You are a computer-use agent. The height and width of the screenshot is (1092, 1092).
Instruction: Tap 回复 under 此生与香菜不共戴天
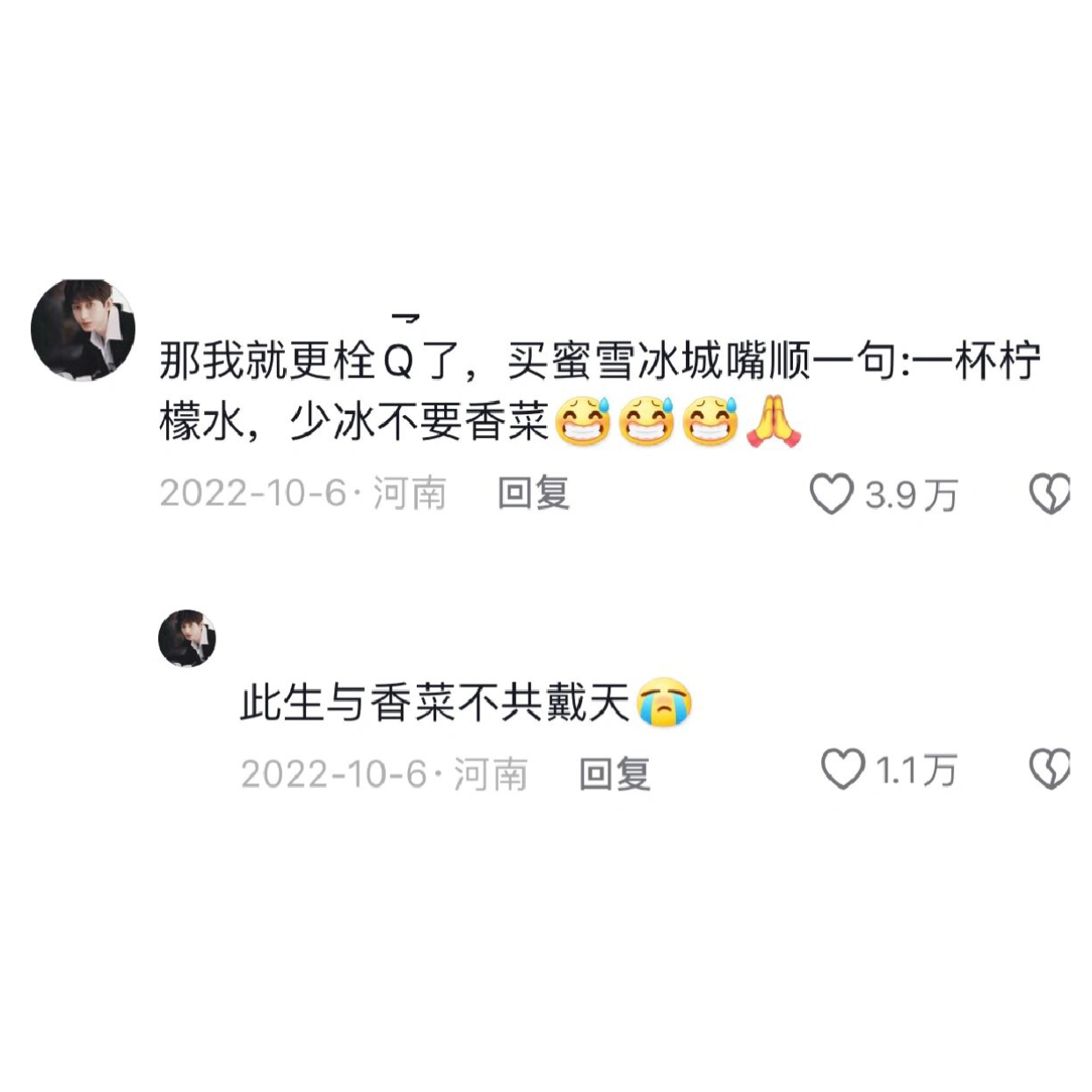click(x=615, y=774)
